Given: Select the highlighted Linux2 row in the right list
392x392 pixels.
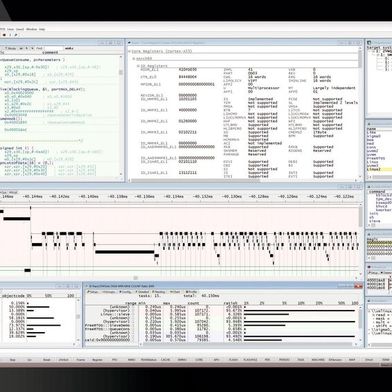Looking at the screenshot, I should [x=379, y=169].
